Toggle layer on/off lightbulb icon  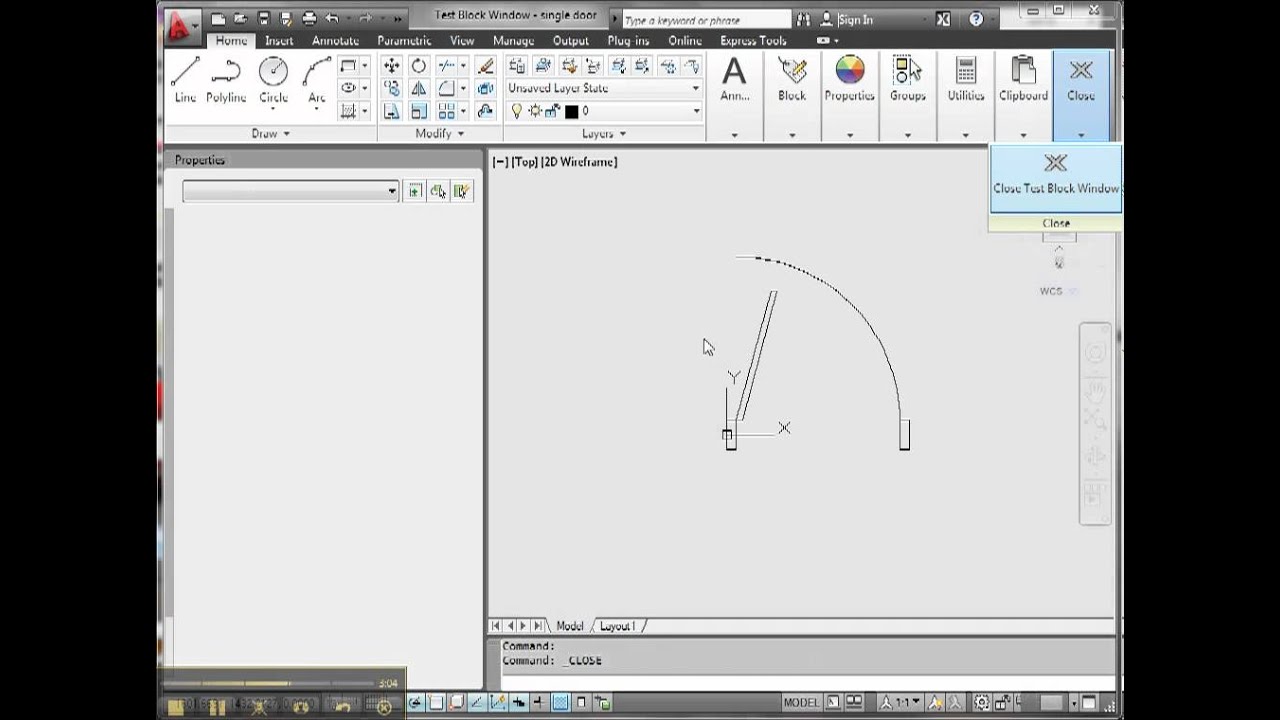pyautogui.click(x=517, y=111)
